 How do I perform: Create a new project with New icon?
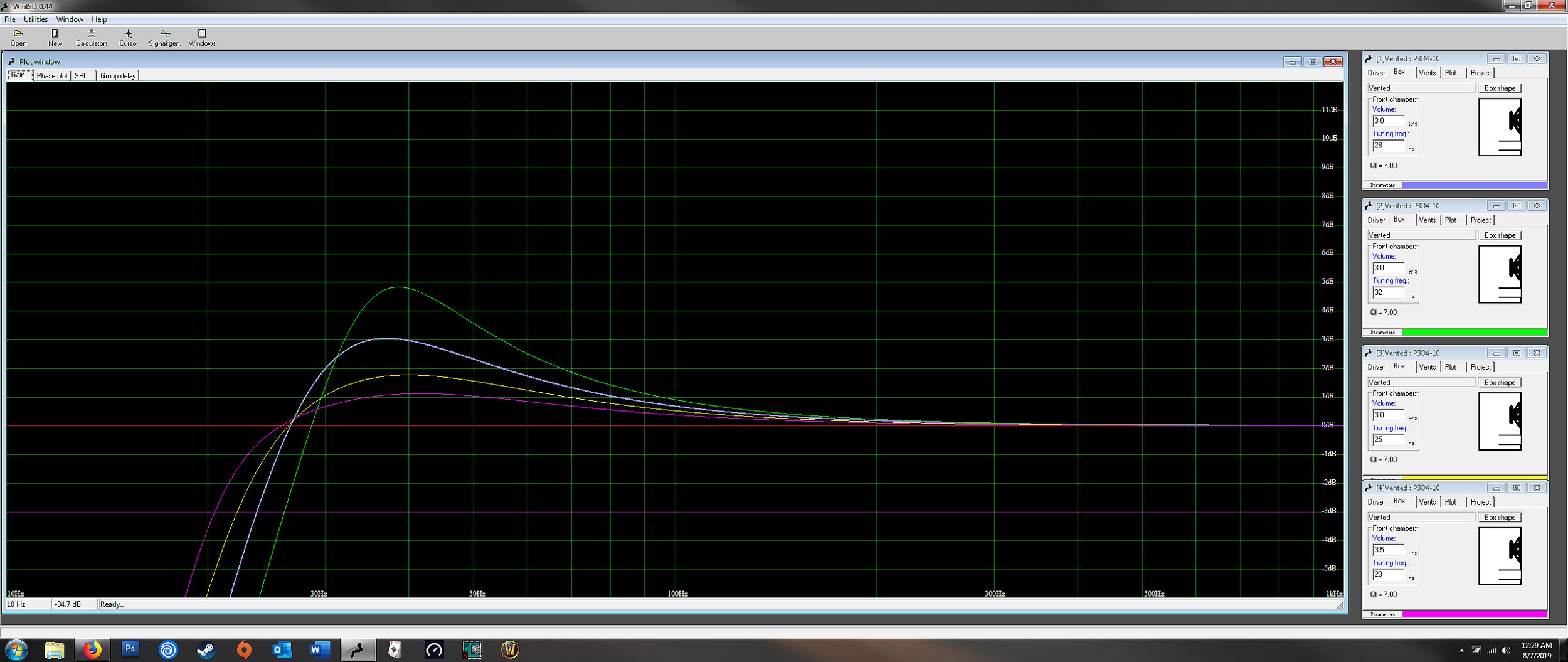tap(55, 38)
